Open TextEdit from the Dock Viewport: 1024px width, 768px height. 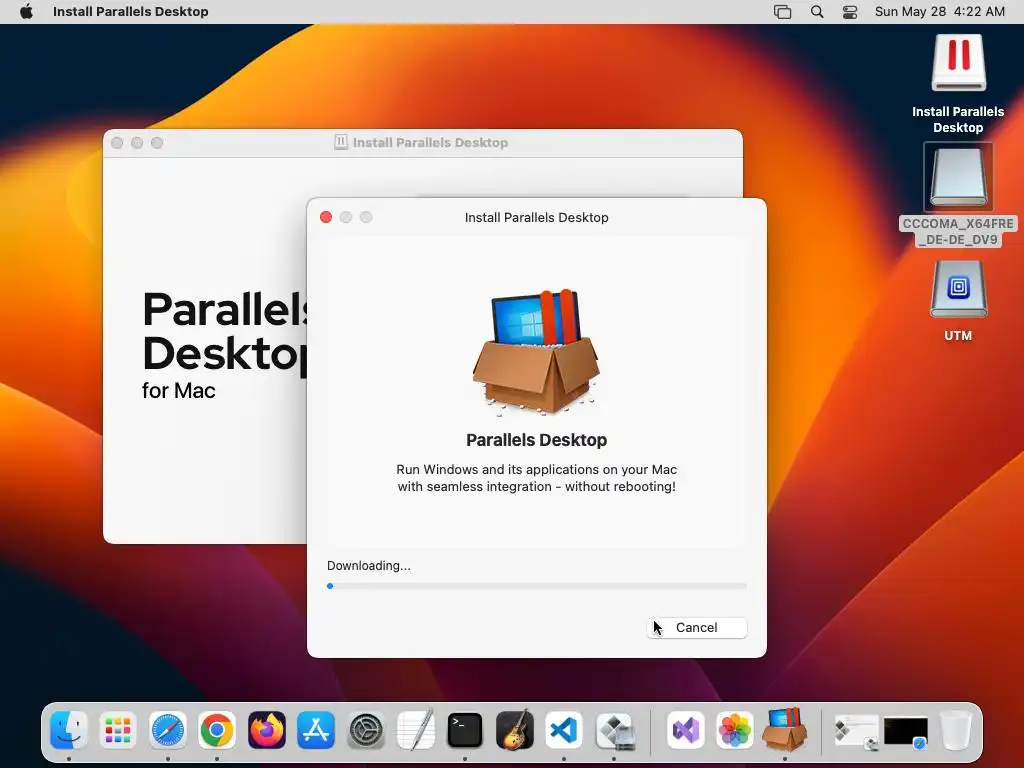point(415,729)
